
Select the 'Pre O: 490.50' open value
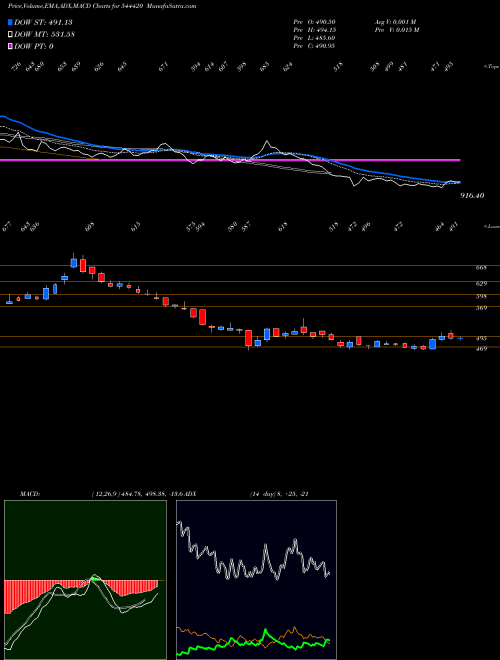[x=314, y=22]
